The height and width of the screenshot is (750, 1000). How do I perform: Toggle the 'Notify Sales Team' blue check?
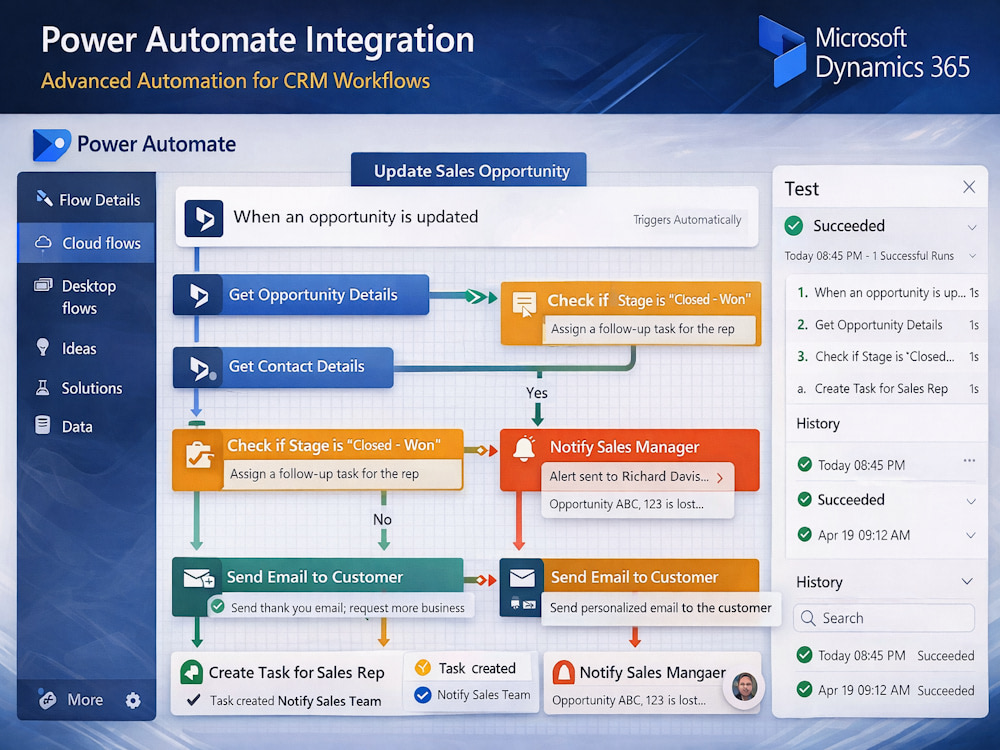click(x=422, y=695)
